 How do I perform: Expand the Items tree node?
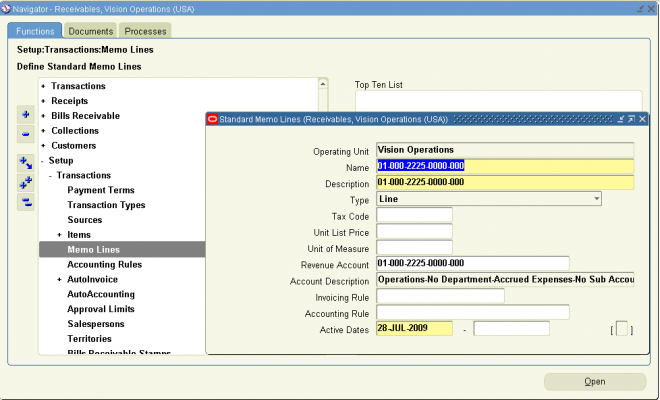(59, 235)
